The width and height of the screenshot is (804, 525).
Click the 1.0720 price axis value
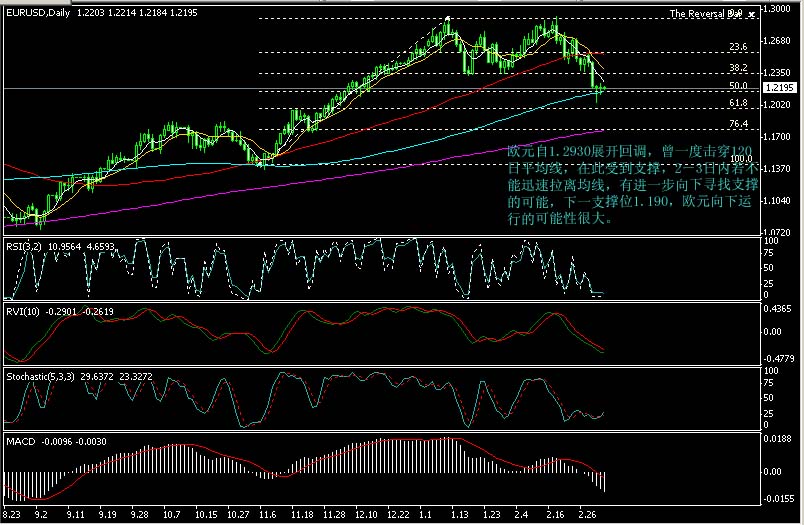pyautogui.click(x=776, y=232)
